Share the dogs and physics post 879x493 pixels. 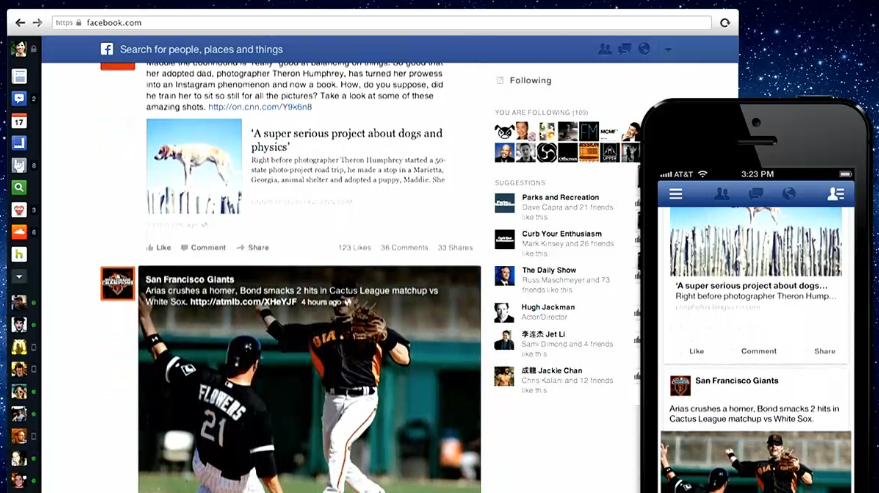point(253,248)
